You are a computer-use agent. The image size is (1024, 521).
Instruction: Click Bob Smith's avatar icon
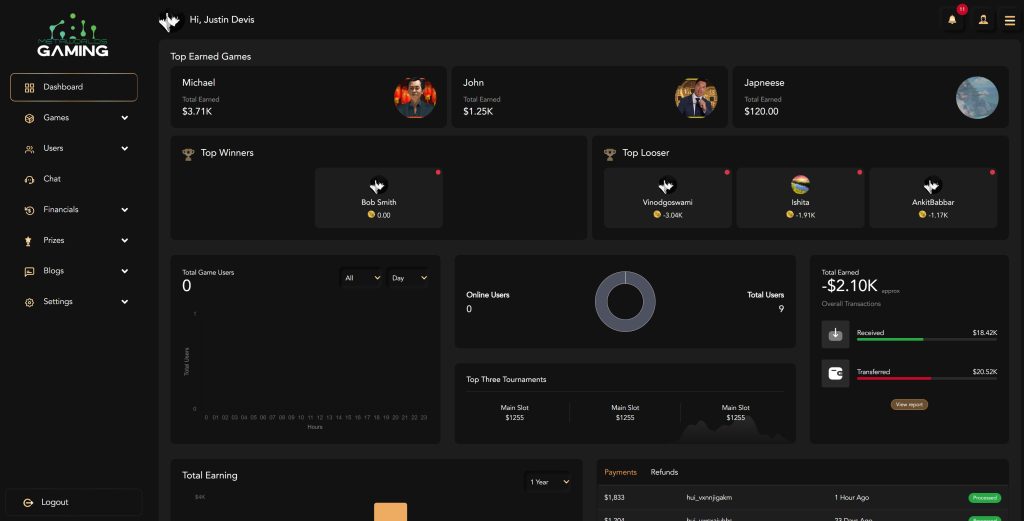pyautogui.click(x=379, y=185)
